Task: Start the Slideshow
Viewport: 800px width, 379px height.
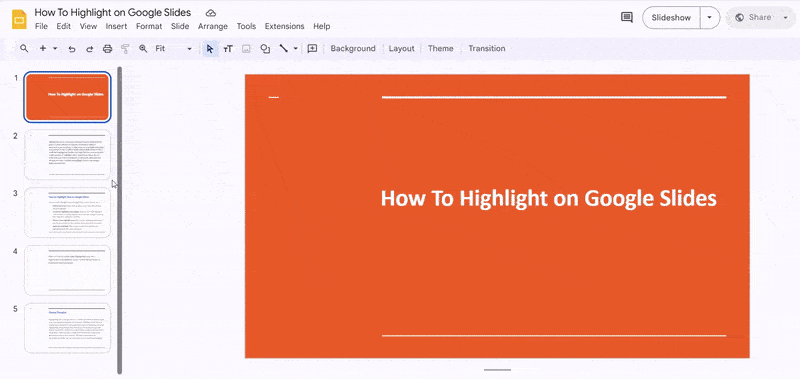Action: pyautogui.click(x=671, y=17)
